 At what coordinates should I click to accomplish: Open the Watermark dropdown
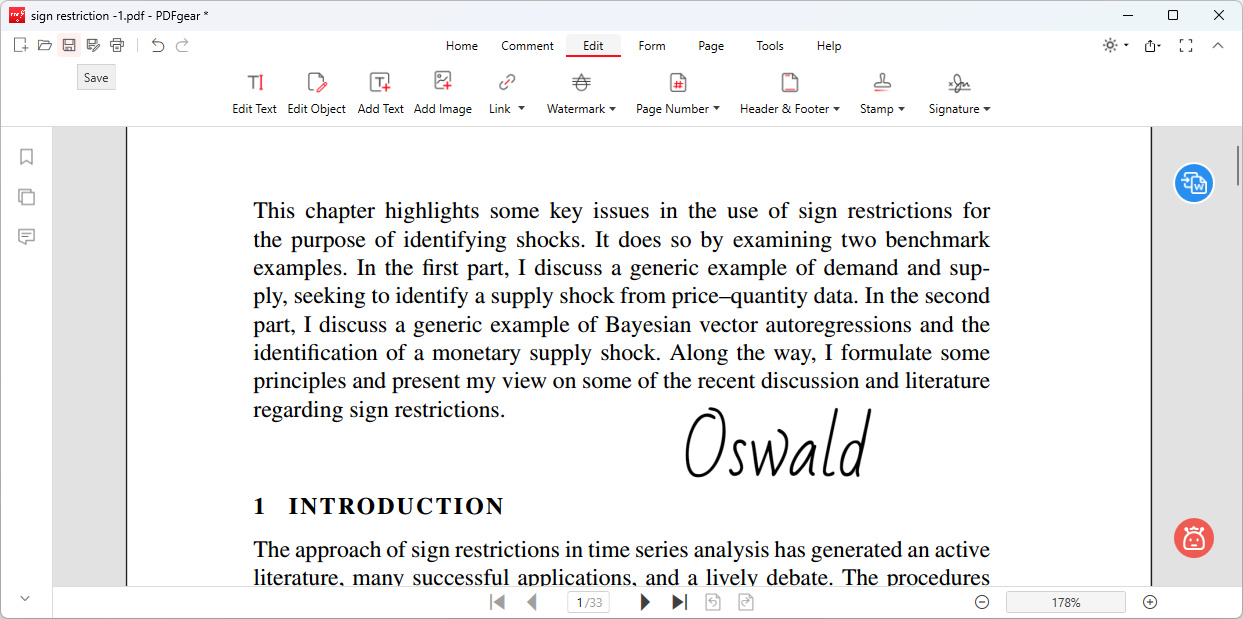coord(581,91)
